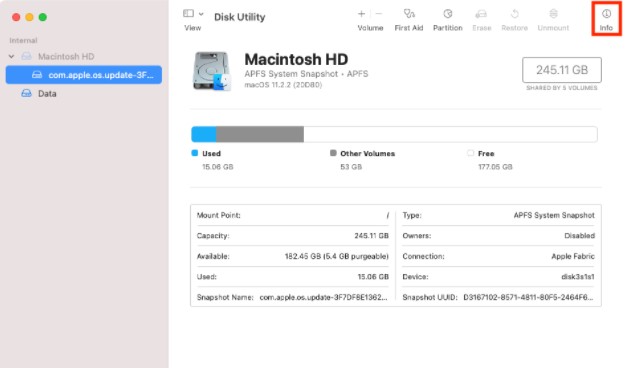Viewport: 636px width, 368px height.
Task: Open the View sidebar options icon
Action: coord(188,14)
